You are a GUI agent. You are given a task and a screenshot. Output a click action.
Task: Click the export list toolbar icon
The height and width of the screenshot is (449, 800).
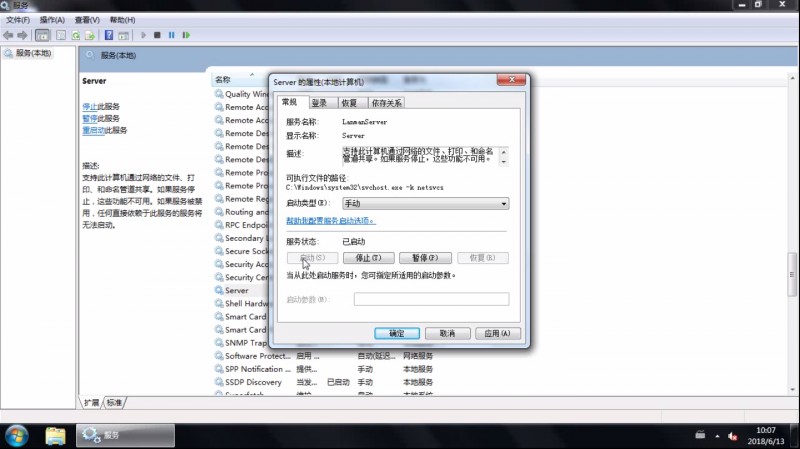point(90,35)
